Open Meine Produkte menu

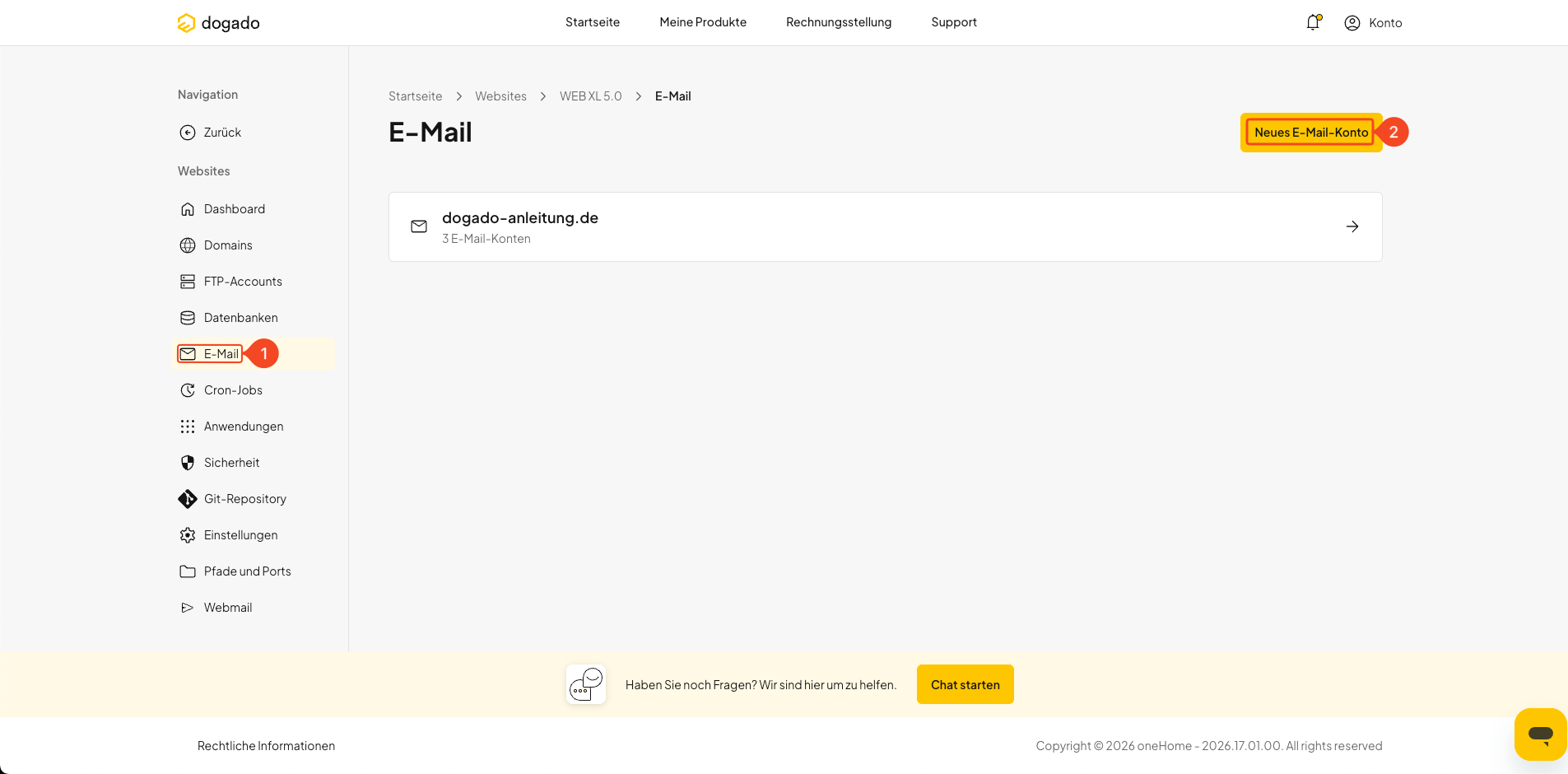[703, 22]
